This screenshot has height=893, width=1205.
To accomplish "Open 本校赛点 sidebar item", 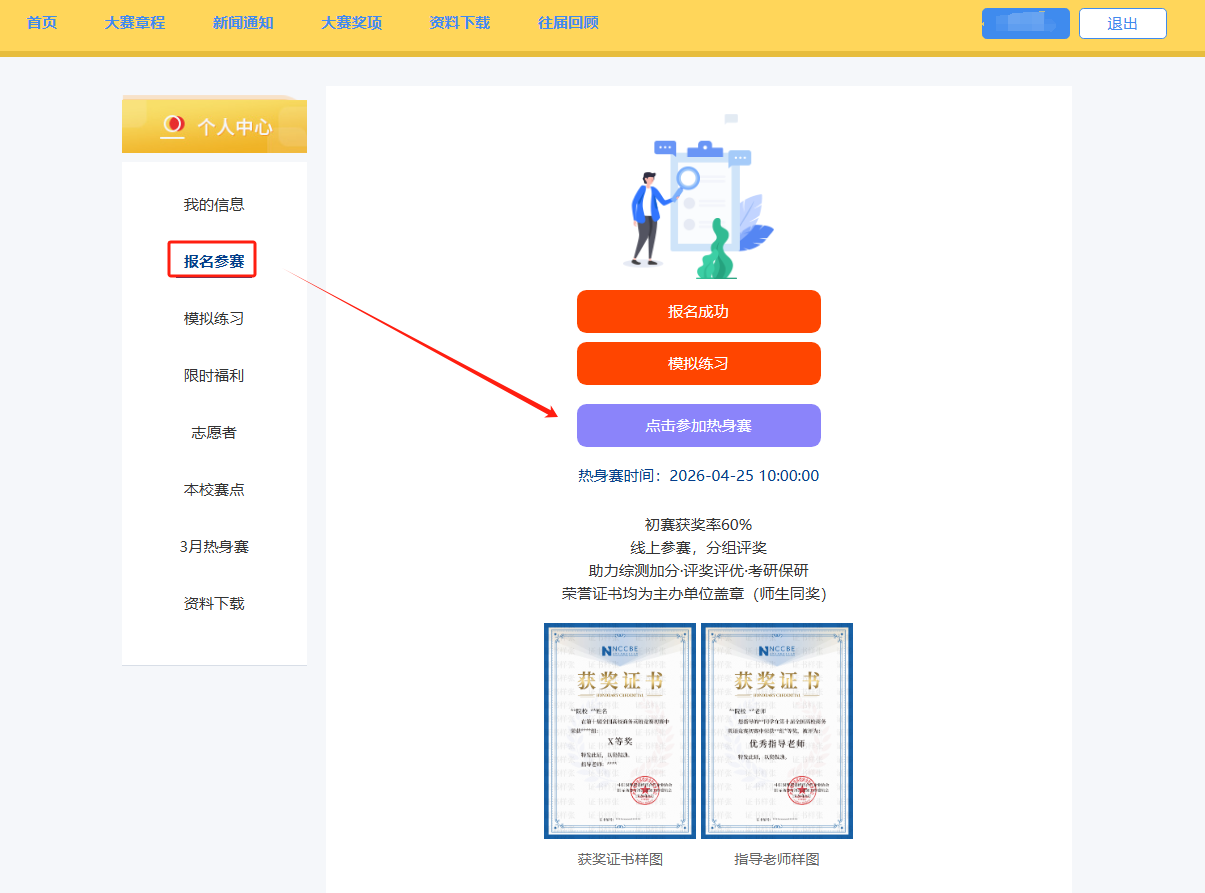I will [x=214, y=490].
